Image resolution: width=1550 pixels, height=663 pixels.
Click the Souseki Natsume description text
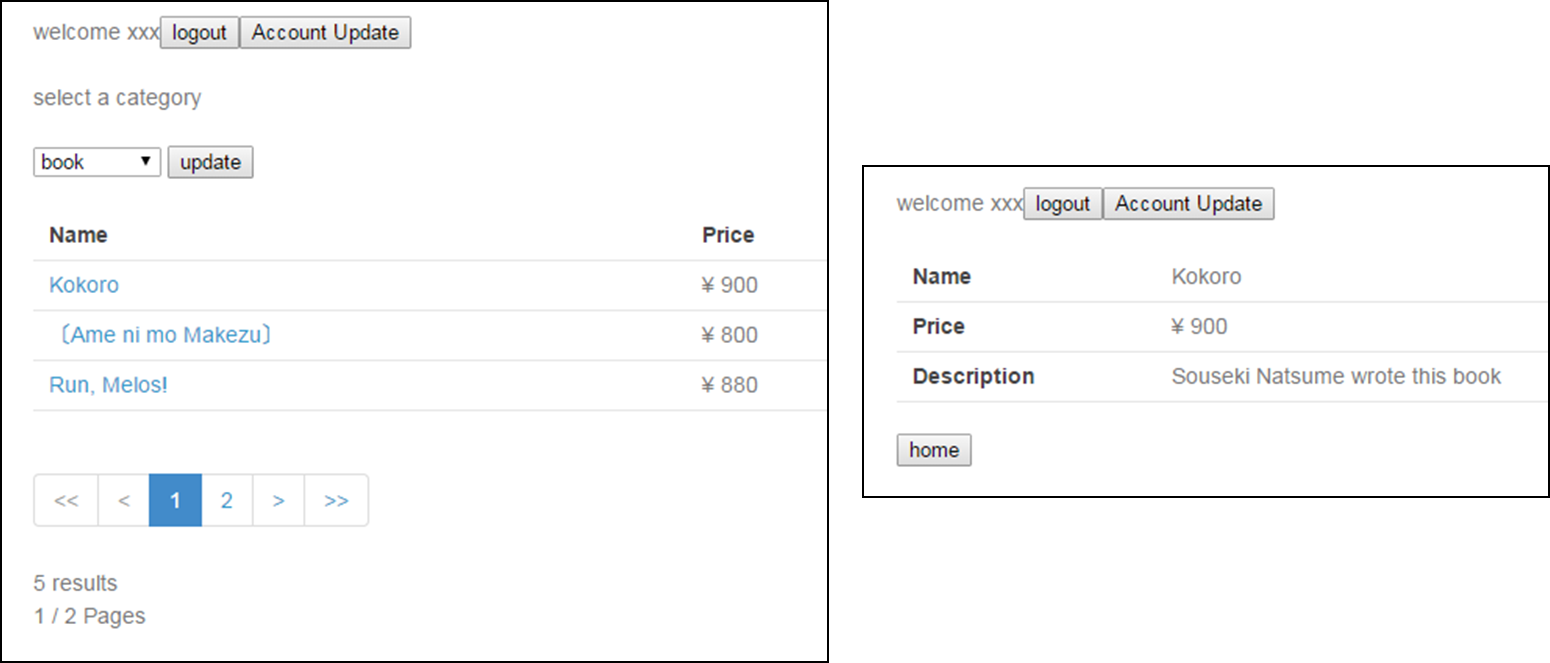pyautogui.click(x=1336, y=377)
